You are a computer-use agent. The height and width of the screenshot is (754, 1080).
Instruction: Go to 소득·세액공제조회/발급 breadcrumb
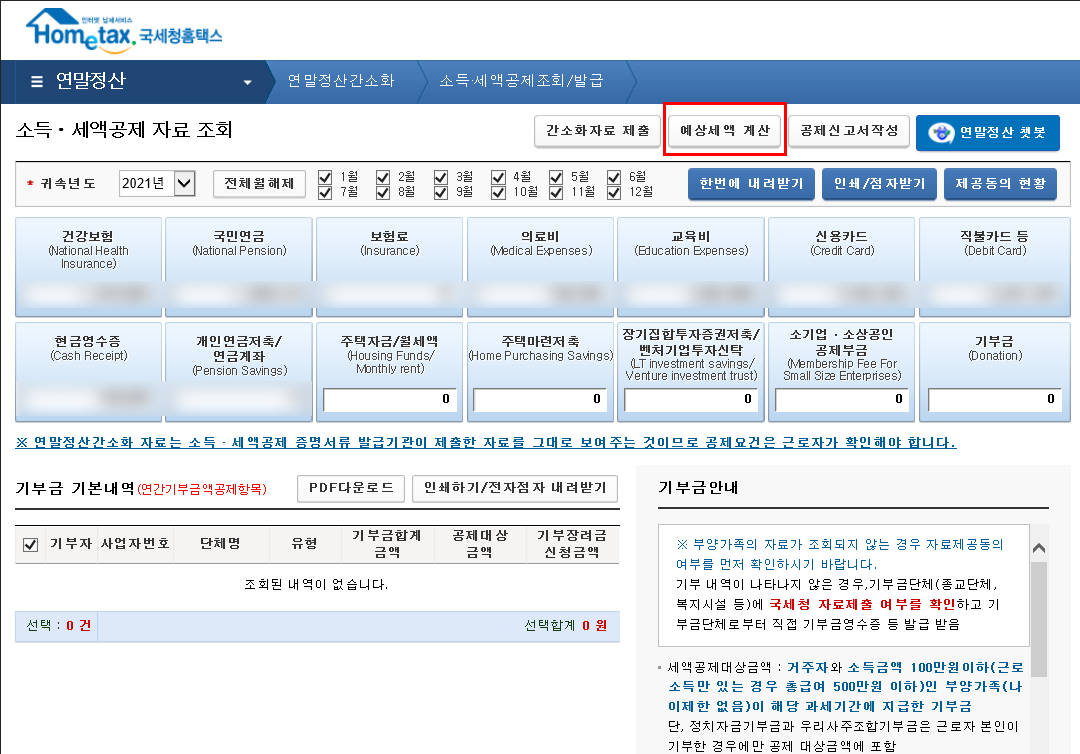tap(521, 81)
